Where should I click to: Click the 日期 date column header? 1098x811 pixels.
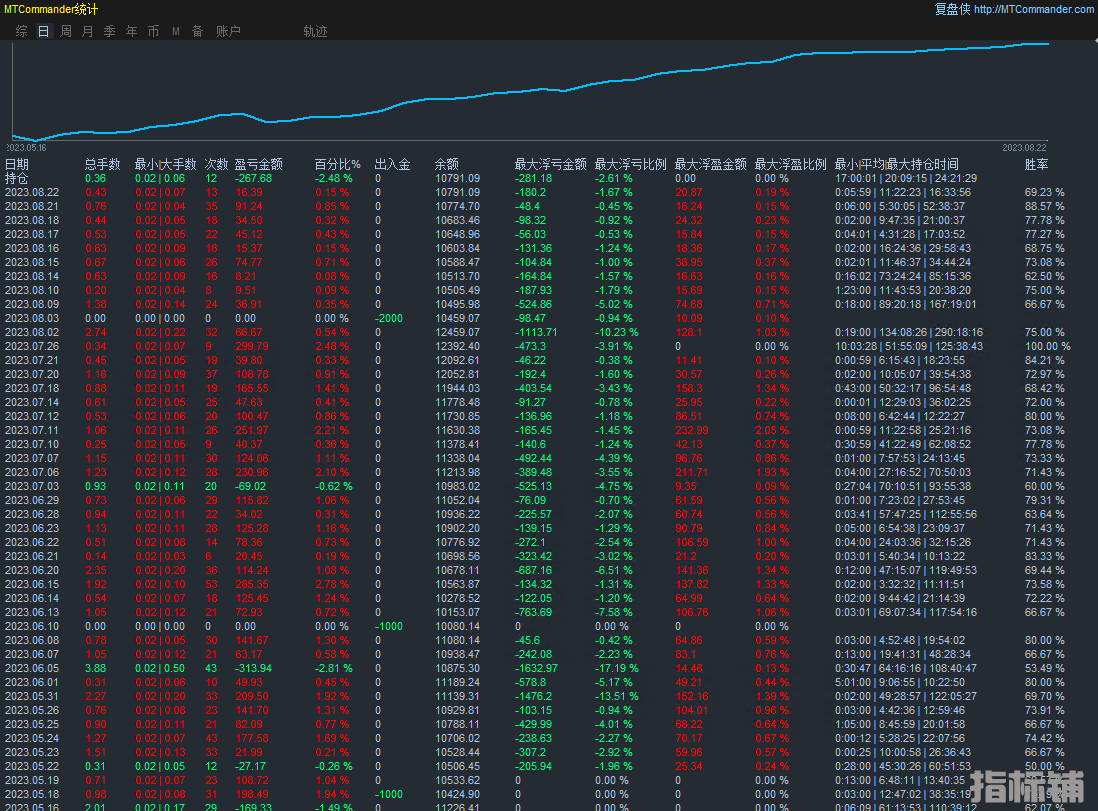point(17,164)
